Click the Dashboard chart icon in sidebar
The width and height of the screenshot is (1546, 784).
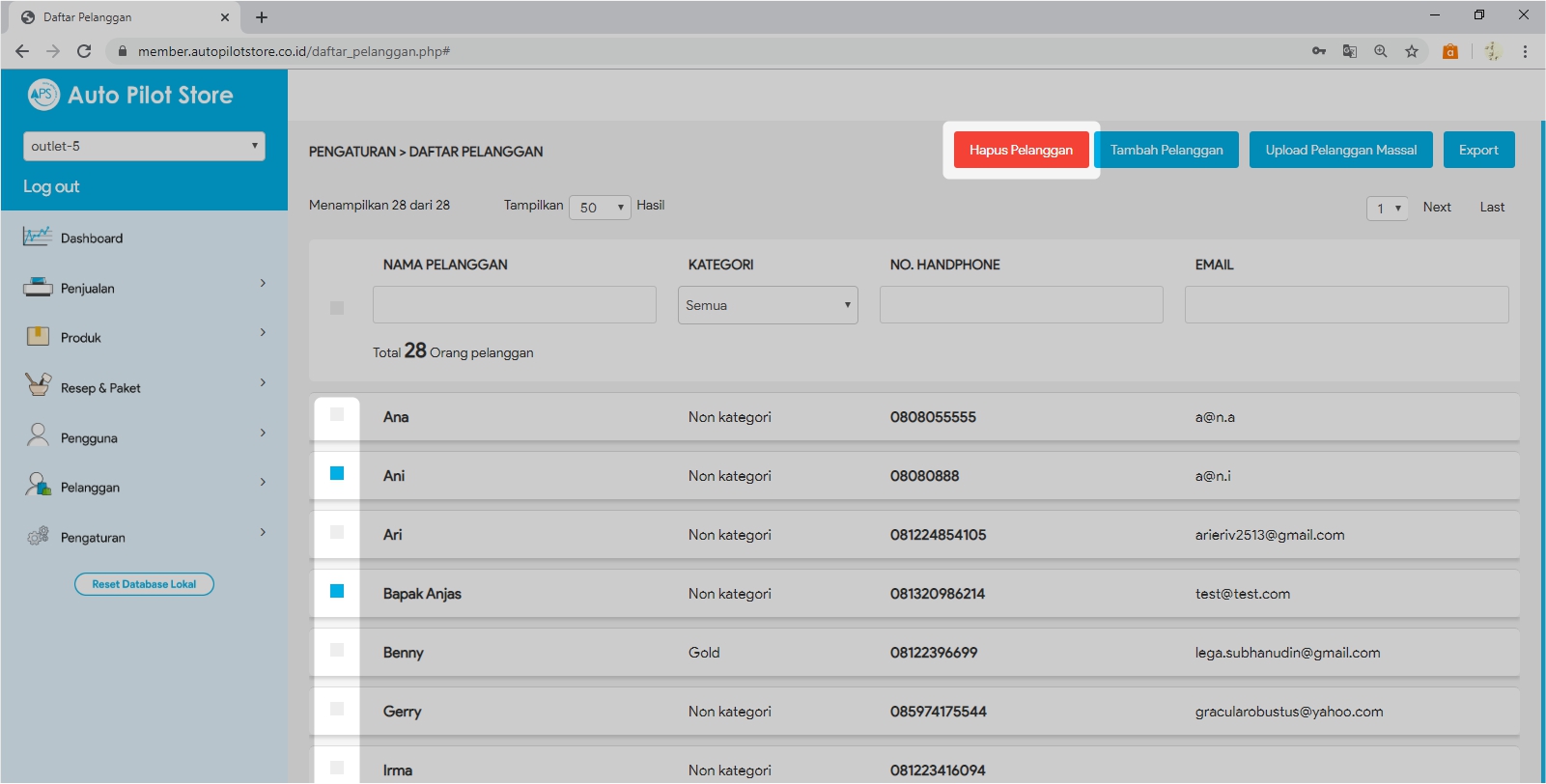pos(38,237)
